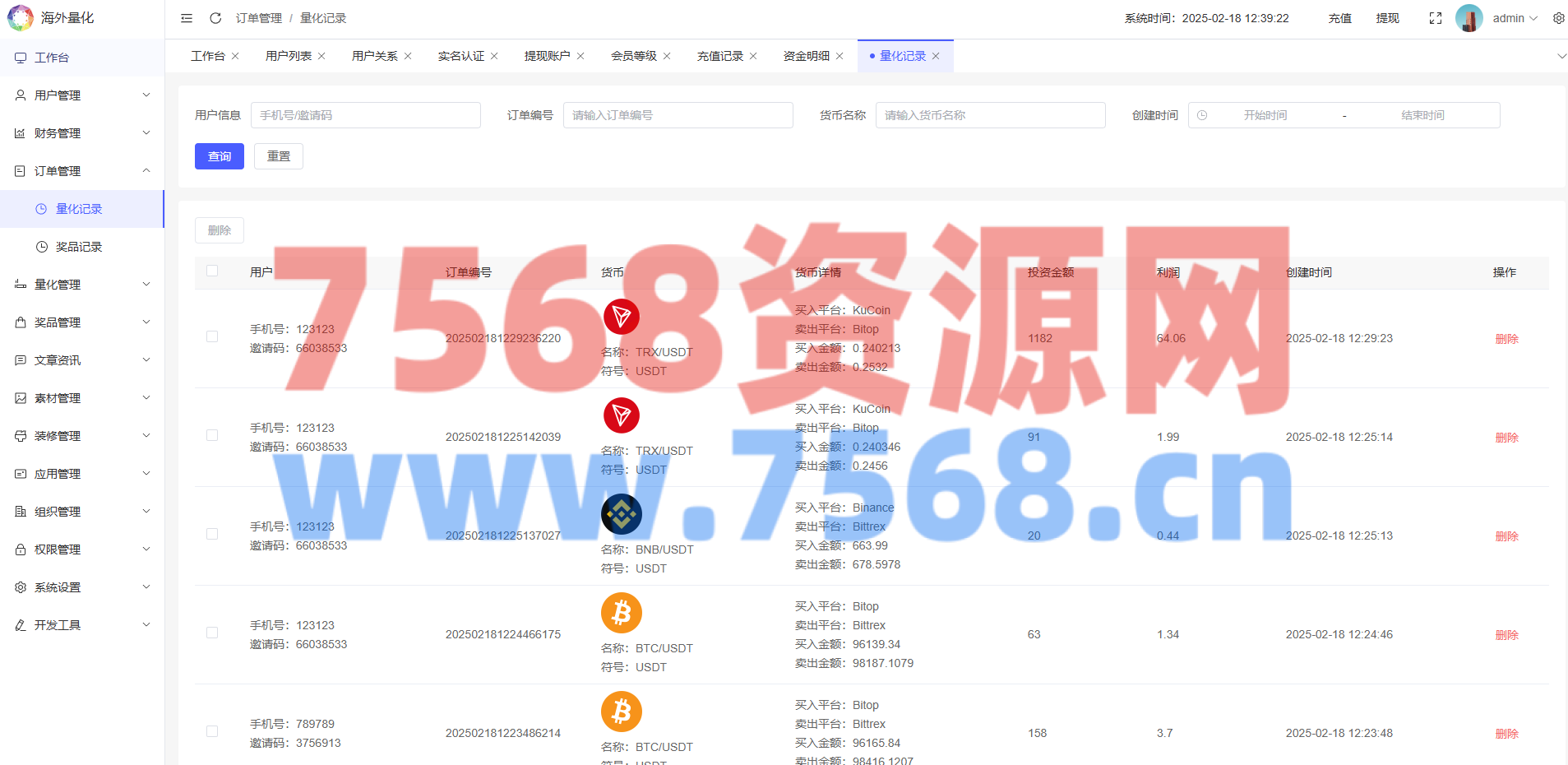Click the first TRX coin icon

pyautogui.click(x=622, y=317)
